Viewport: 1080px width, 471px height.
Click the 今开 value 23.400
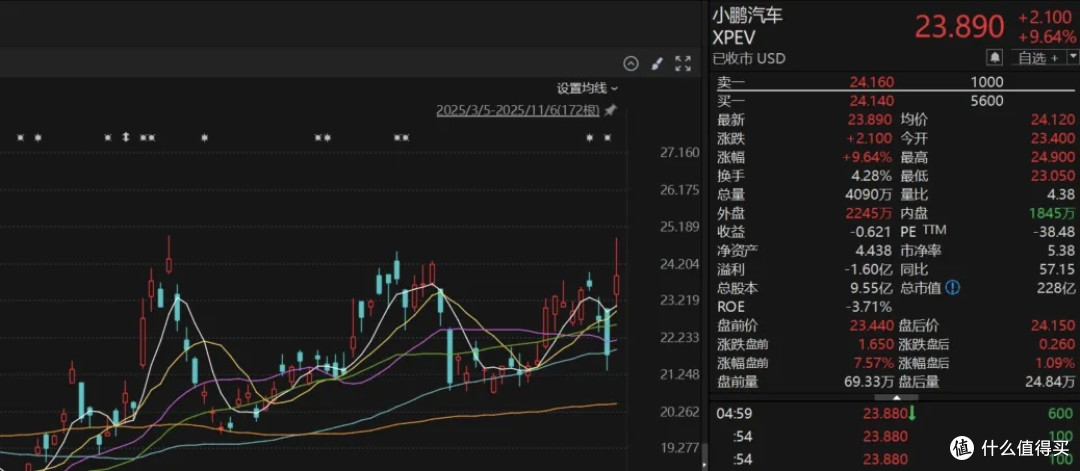coord(1052,139)
